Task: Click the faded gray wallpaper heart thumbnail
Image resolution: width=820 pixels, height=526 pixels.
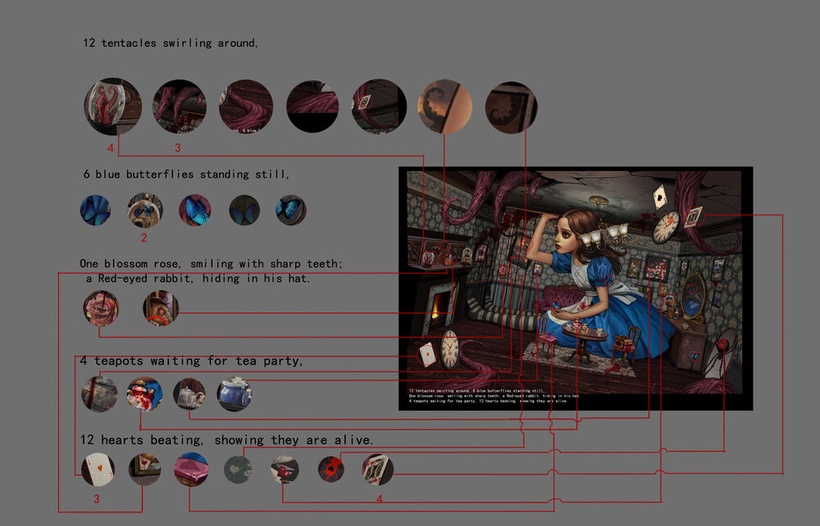Action: coord(238,469)
